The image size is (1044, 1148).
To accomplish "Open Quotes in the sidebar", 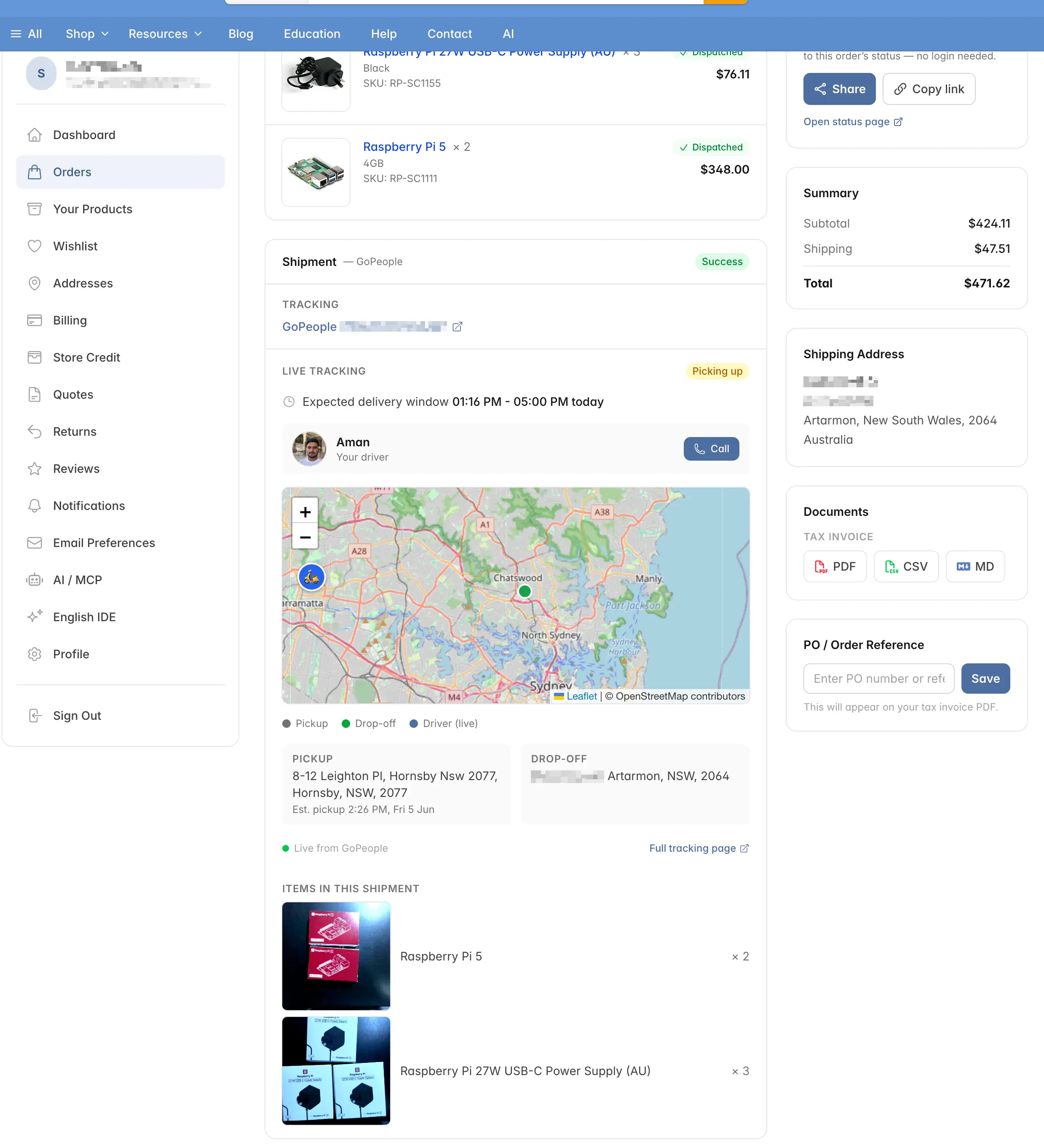I will (120, 394).
